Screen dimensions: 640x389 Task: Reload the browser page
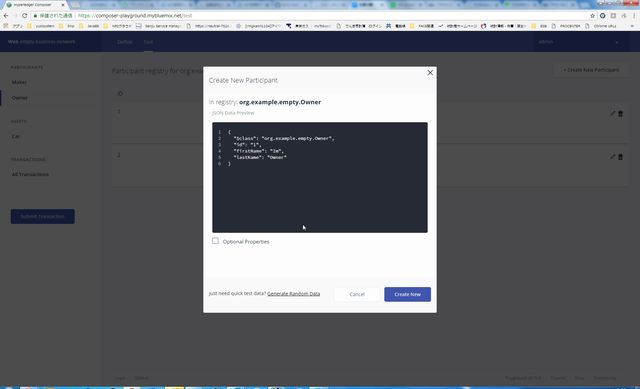click(24, 16)
